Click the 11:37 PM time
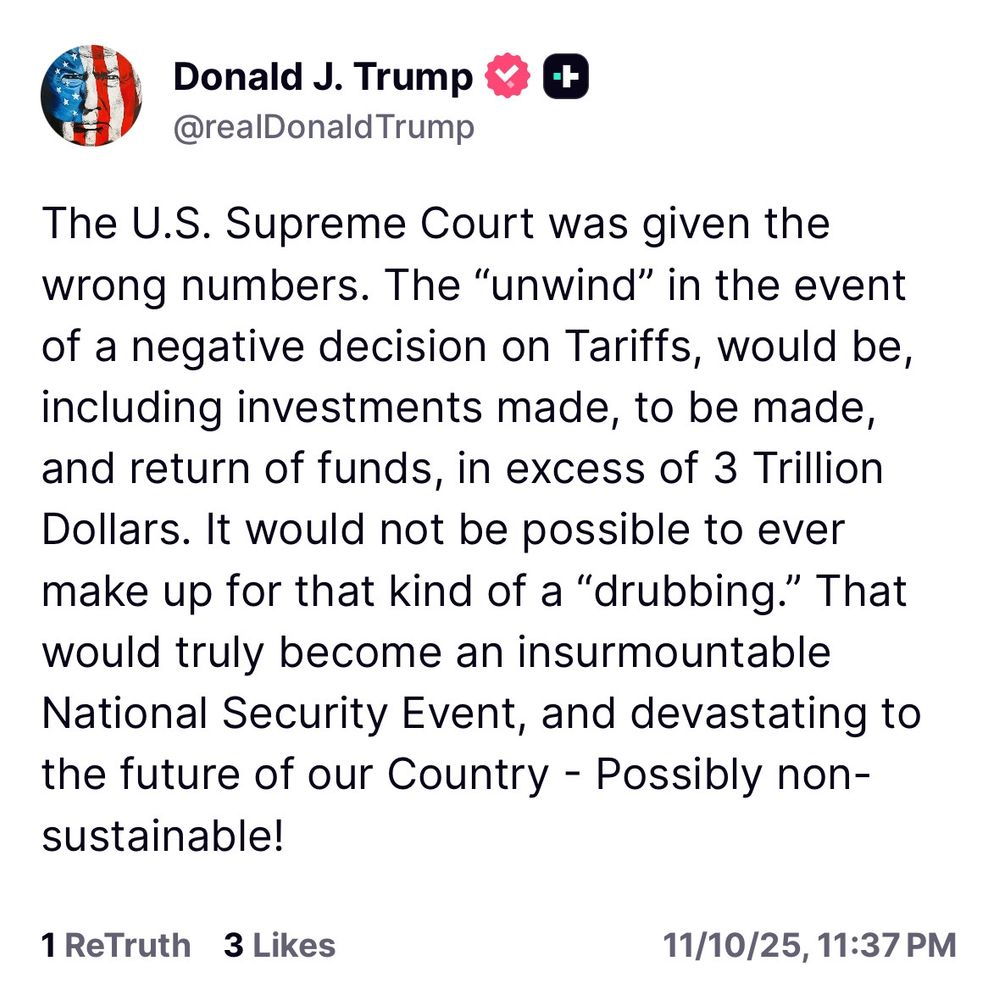 (x=886, y=945)
